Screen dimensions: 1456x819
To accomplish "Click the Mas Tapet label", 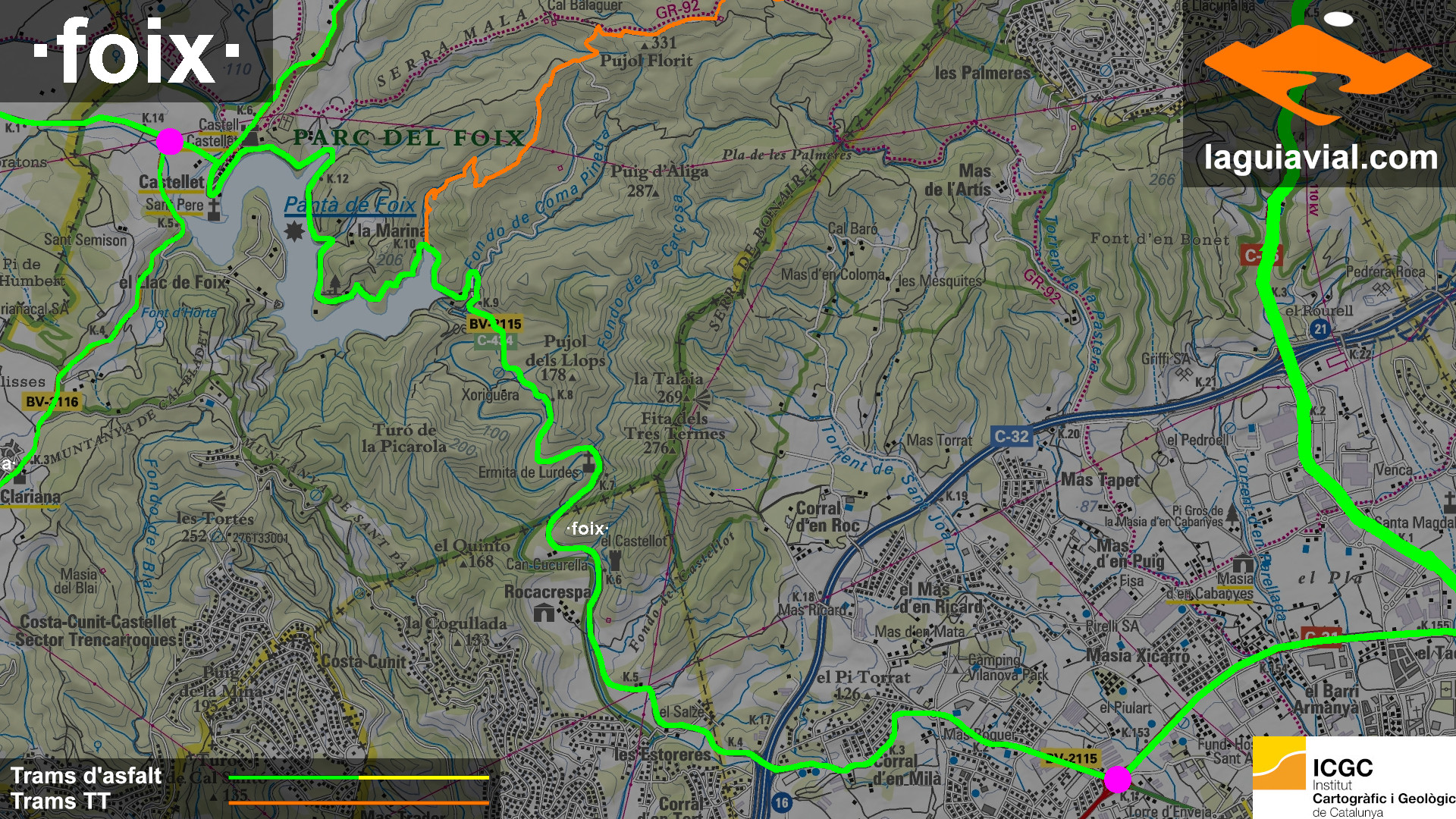I will pos(1100,480).
